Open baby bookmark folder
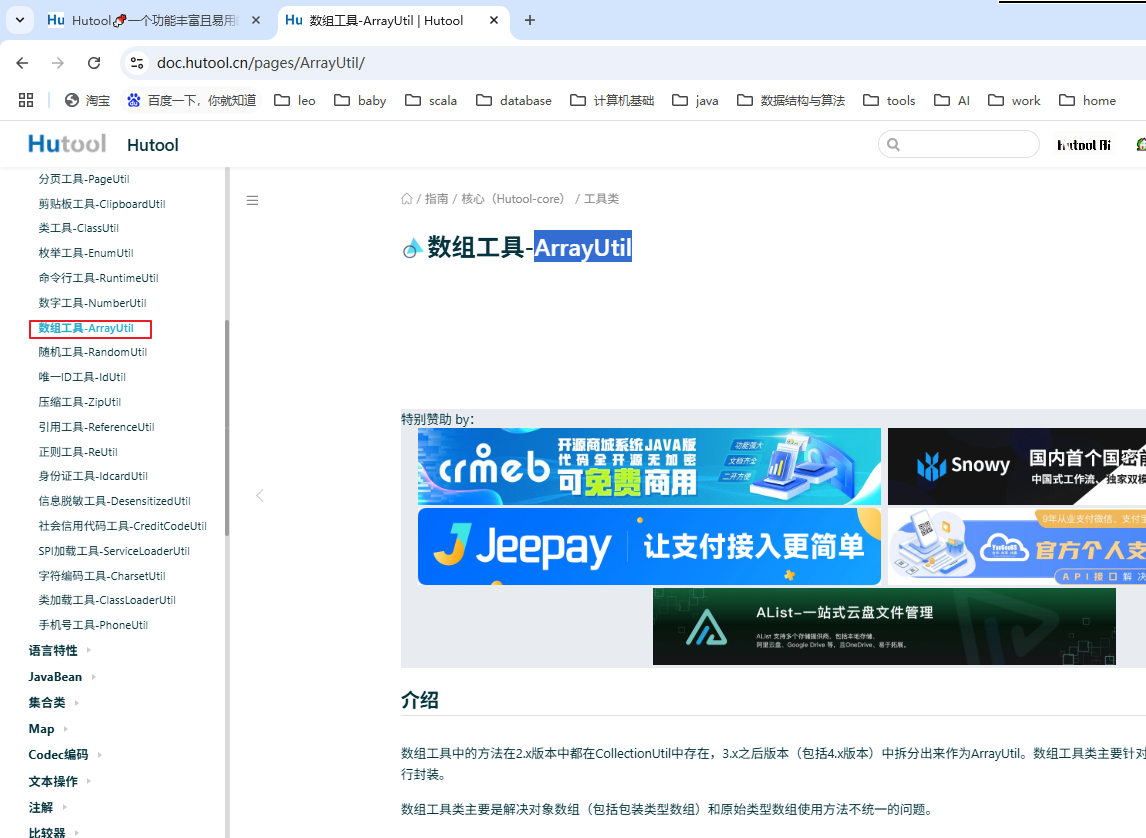 tap(360, 100)
